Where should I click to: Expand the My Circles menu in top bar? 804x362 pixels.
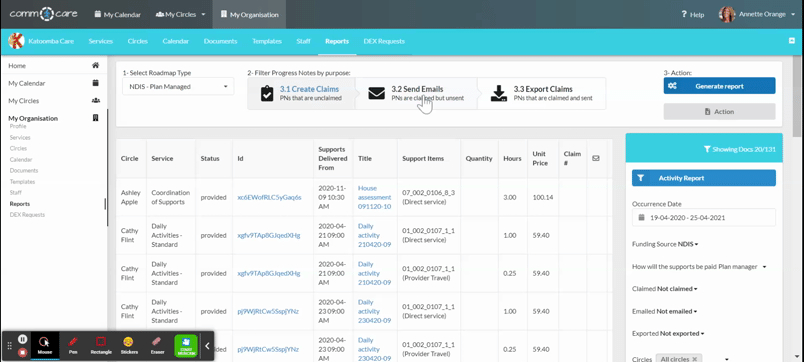[180, 14]
